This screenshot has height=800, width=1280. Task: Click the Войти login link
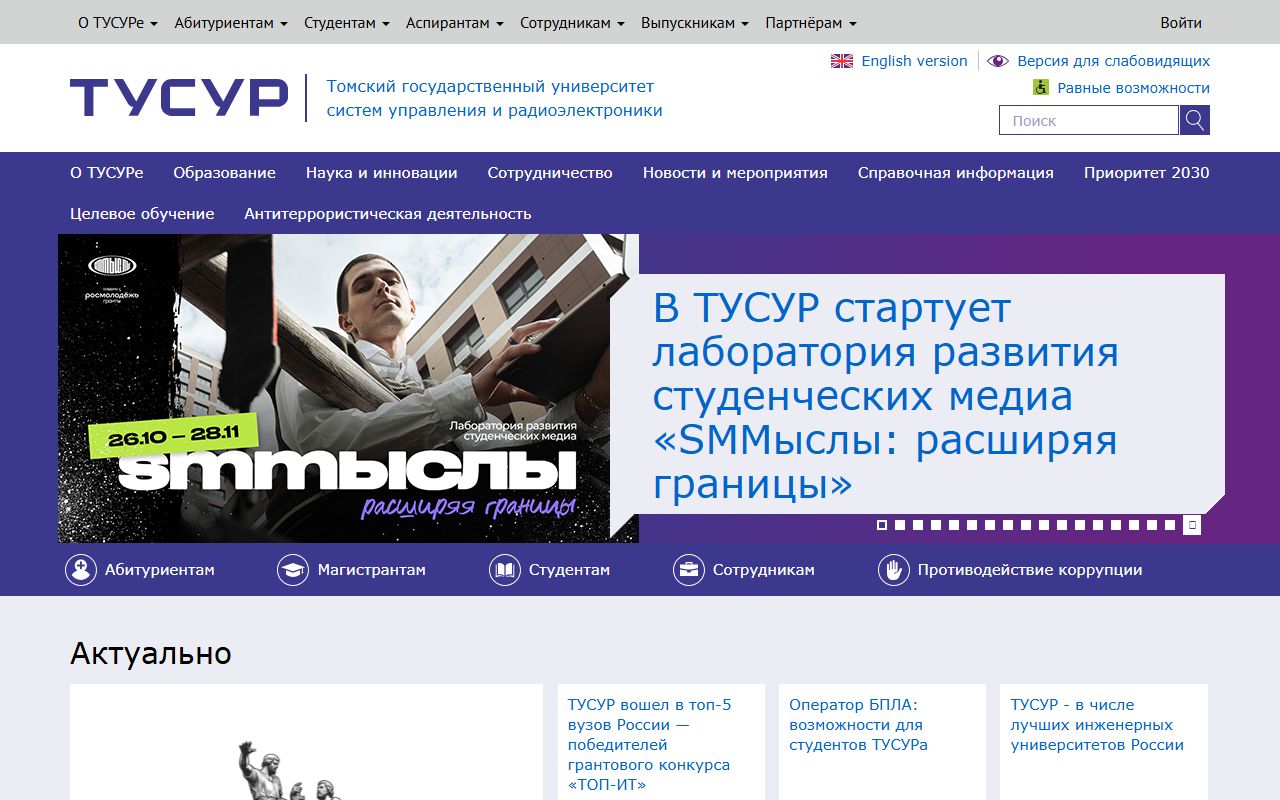tap(1181, 22)
